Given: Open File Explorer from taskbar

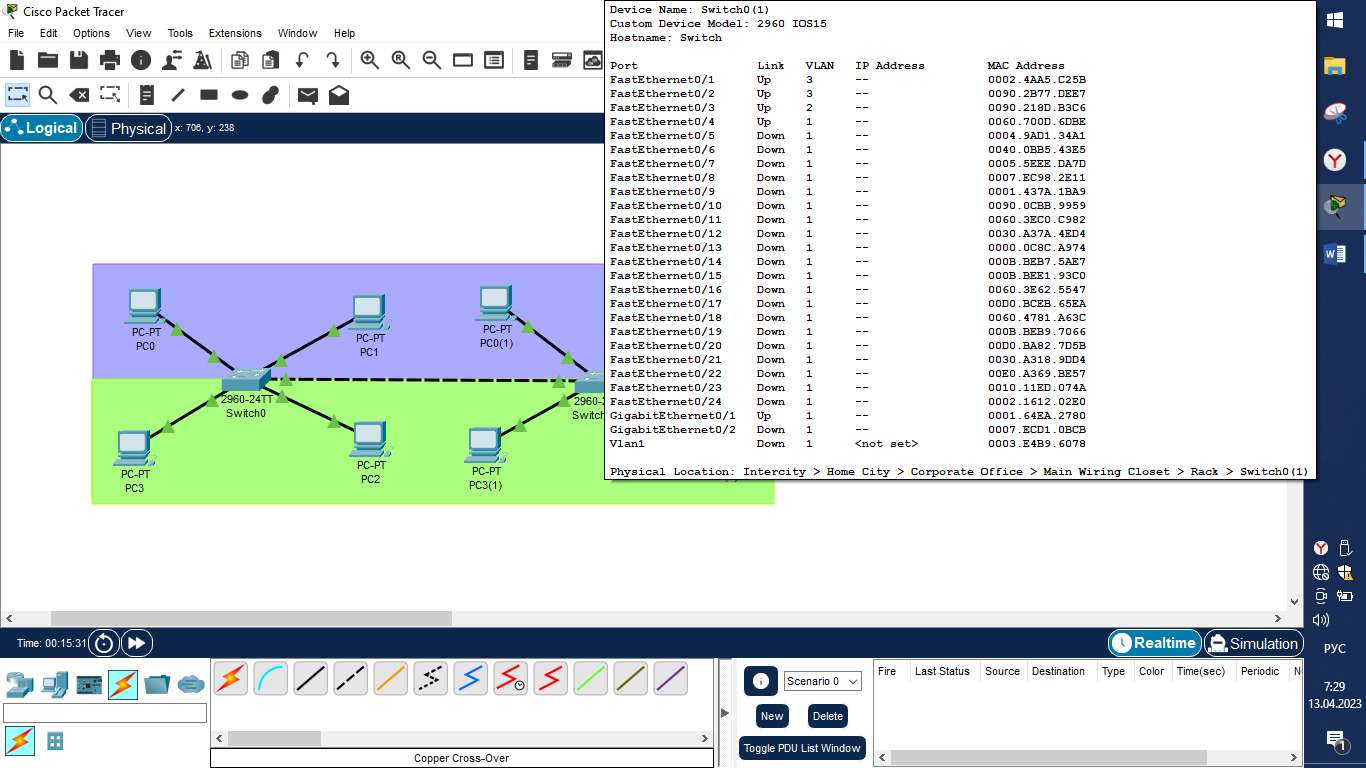Looking at the screenshot, I should pyautogui.click(x=1335, y=66).
